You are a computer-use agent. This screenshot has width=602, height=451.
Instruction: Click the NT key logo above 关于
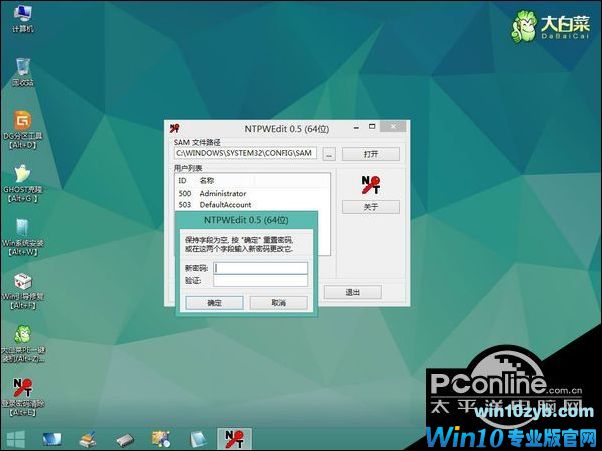coord(371,185)
